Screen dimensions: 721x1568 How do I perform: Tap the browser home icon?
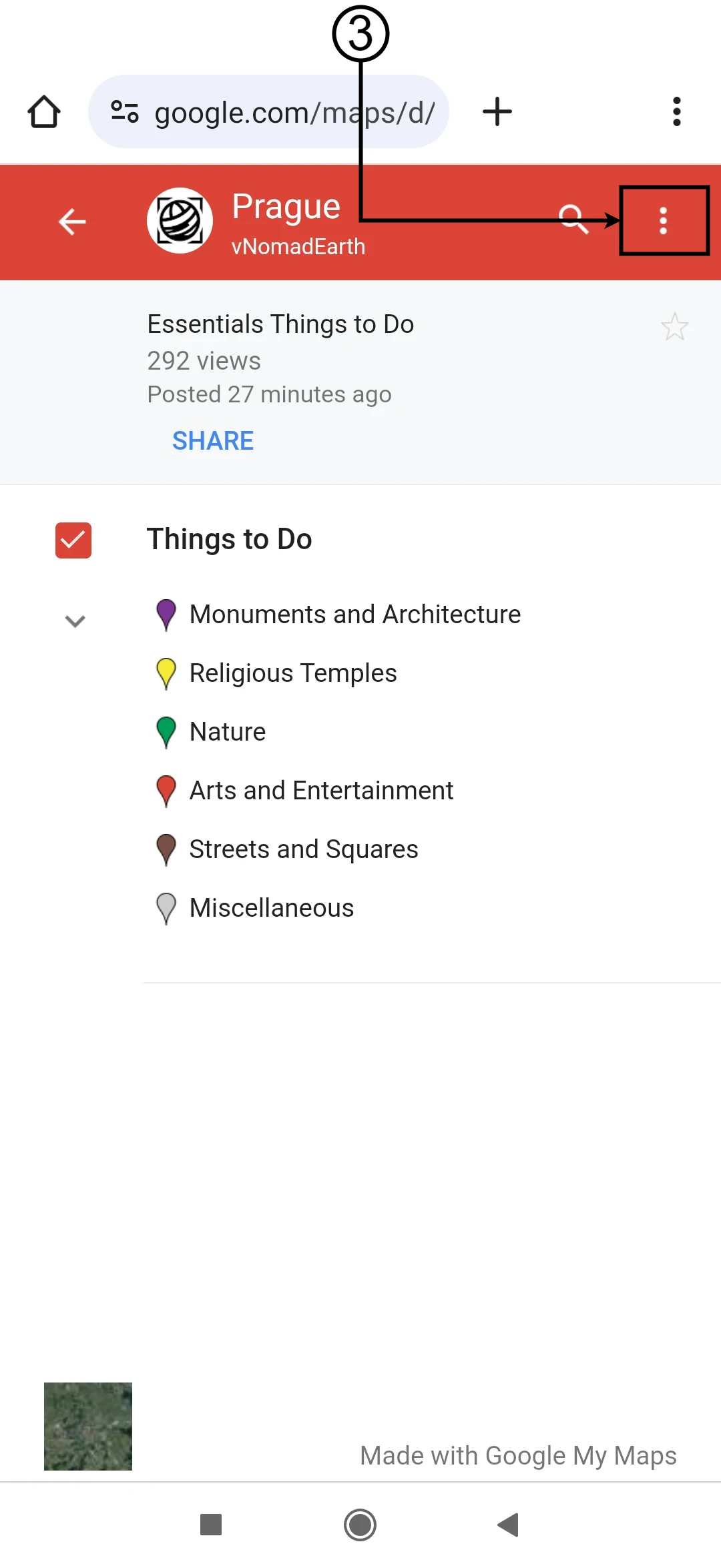coord(44,111)
